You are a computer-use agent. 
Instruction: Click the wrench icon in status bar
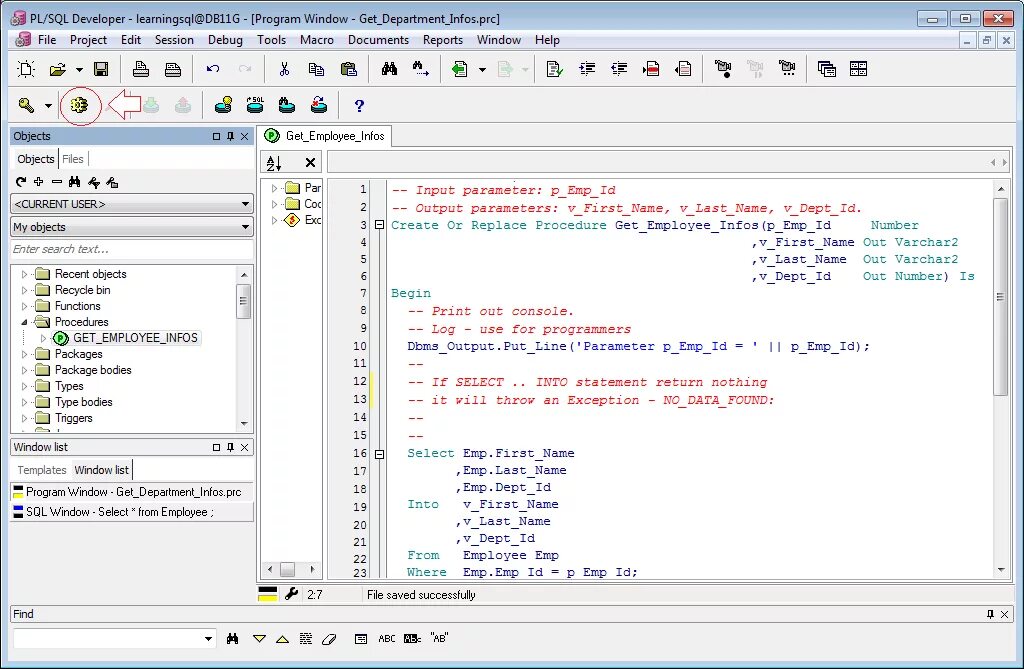pos(291,594)
